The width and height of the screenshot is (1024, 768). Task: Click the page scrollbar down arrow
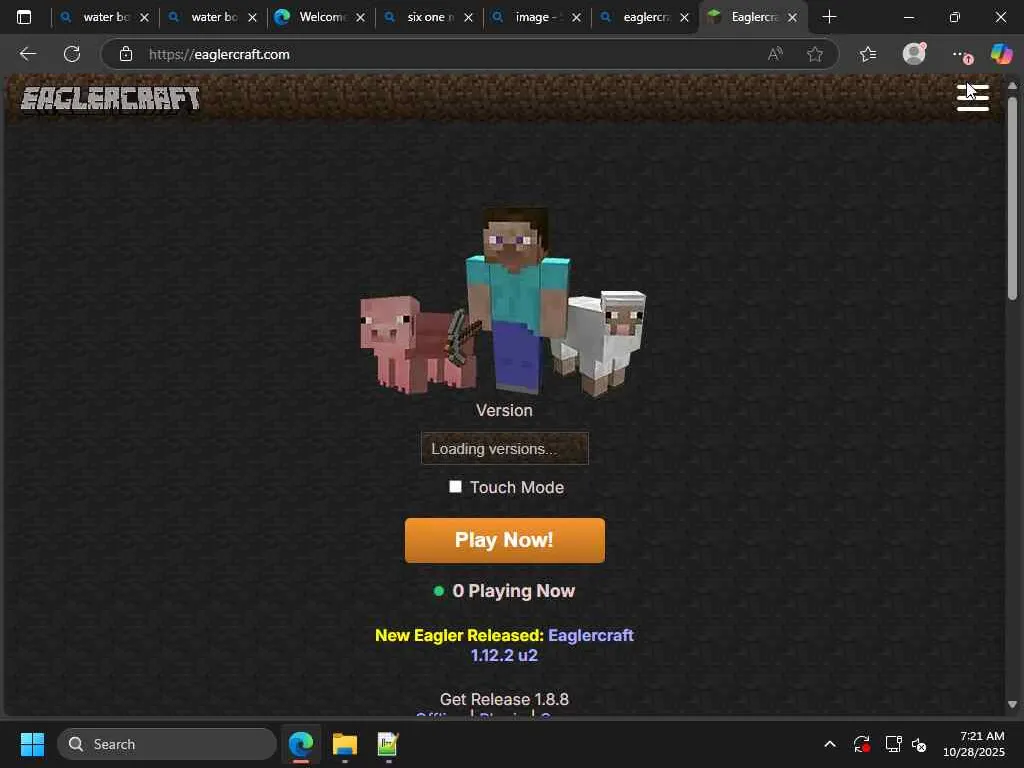[x=1012, y=704]
